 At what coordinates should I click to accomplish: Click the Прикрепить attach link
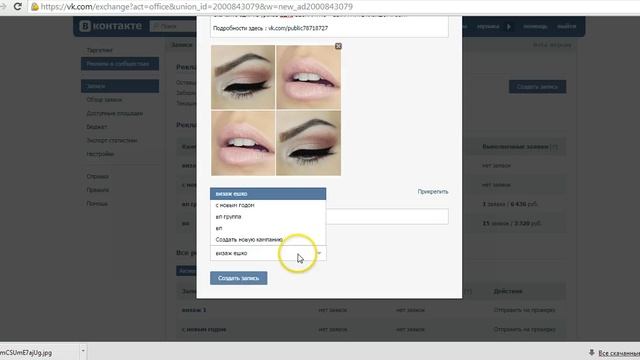433,191
